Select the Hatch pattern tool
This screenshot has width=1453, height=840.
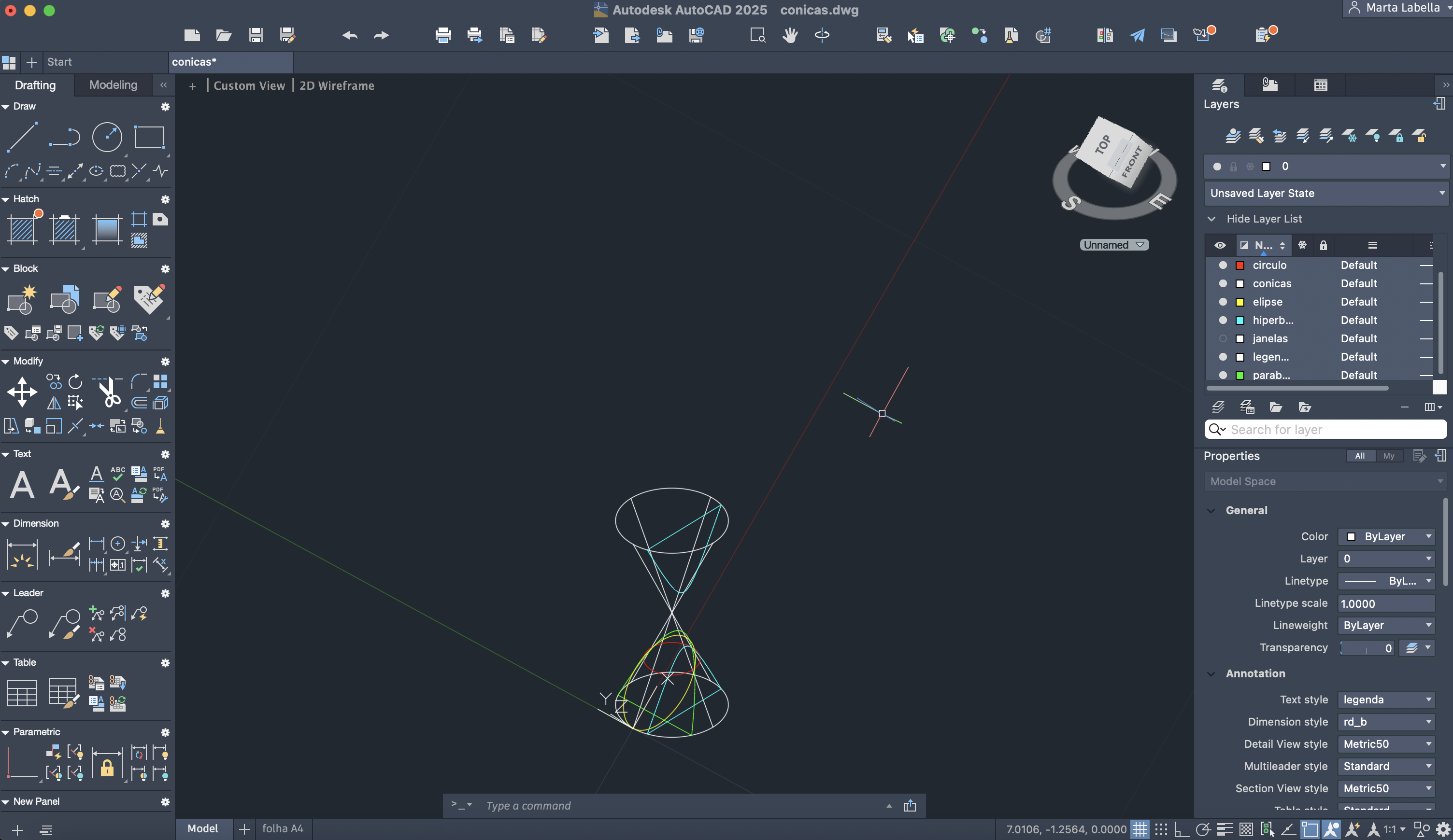(22, 229)
